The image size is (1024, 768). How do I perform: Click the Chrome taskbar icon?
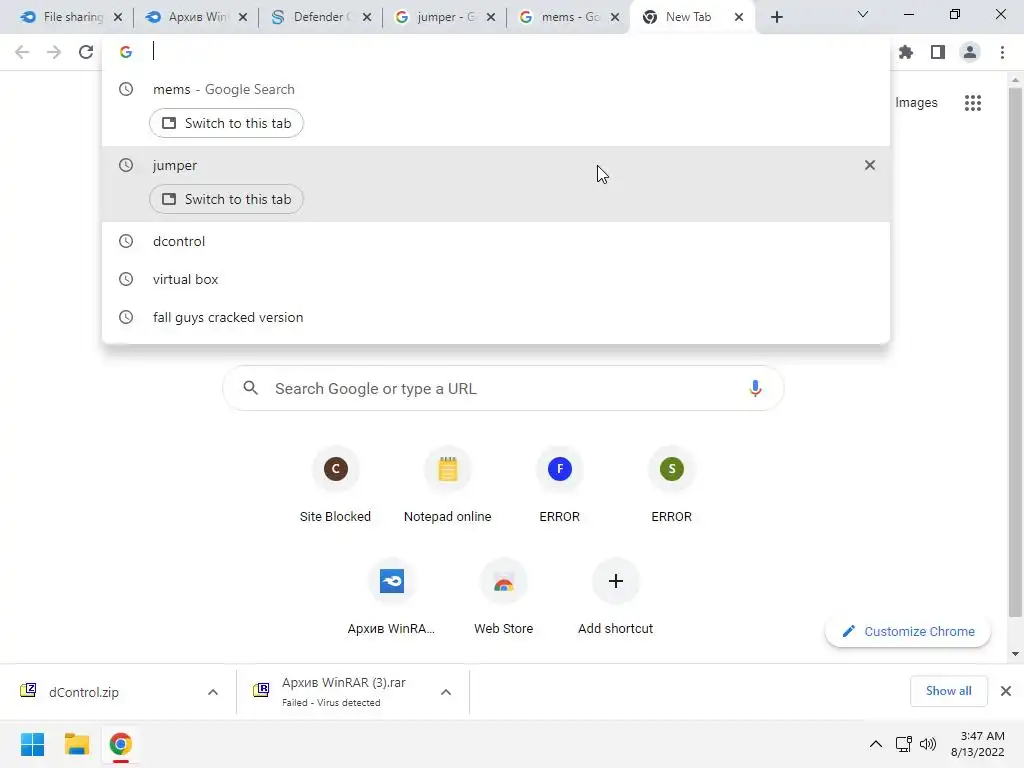pos(120,744)
